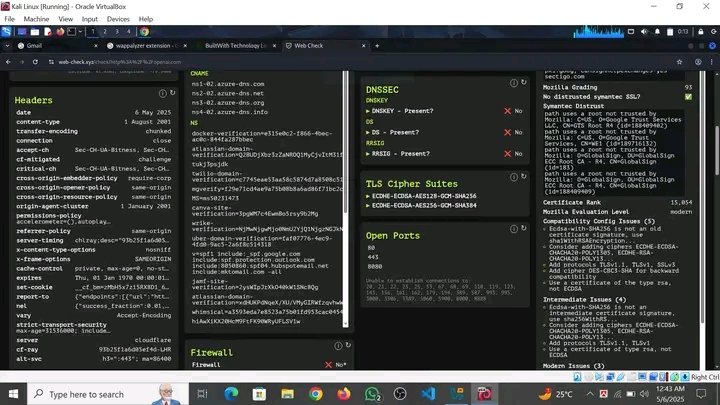
Task: Open Visual Studio Code from Windows taskbar
Action: (x=428, y=394)
